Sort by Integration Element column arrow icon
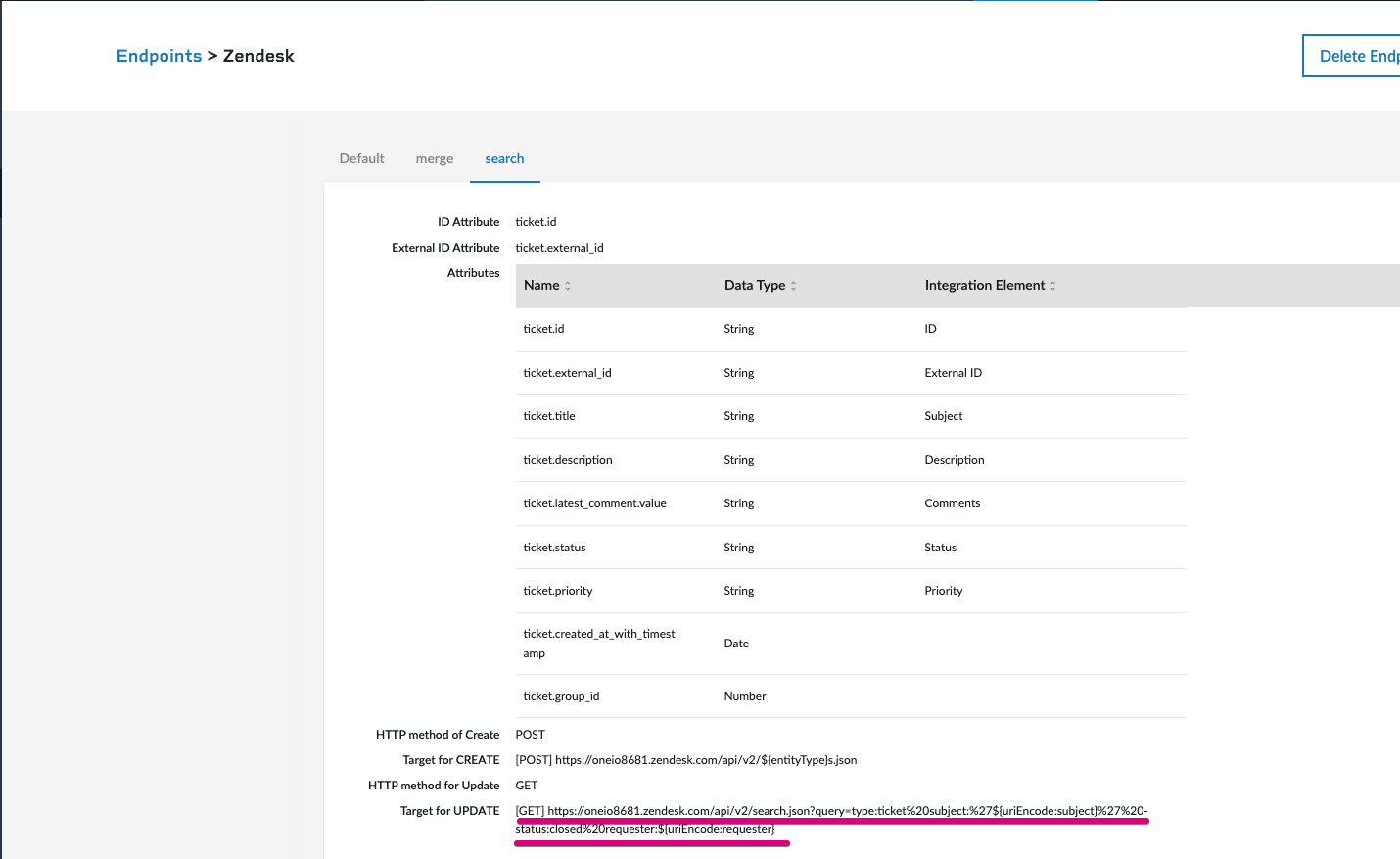 point(1053,286)
